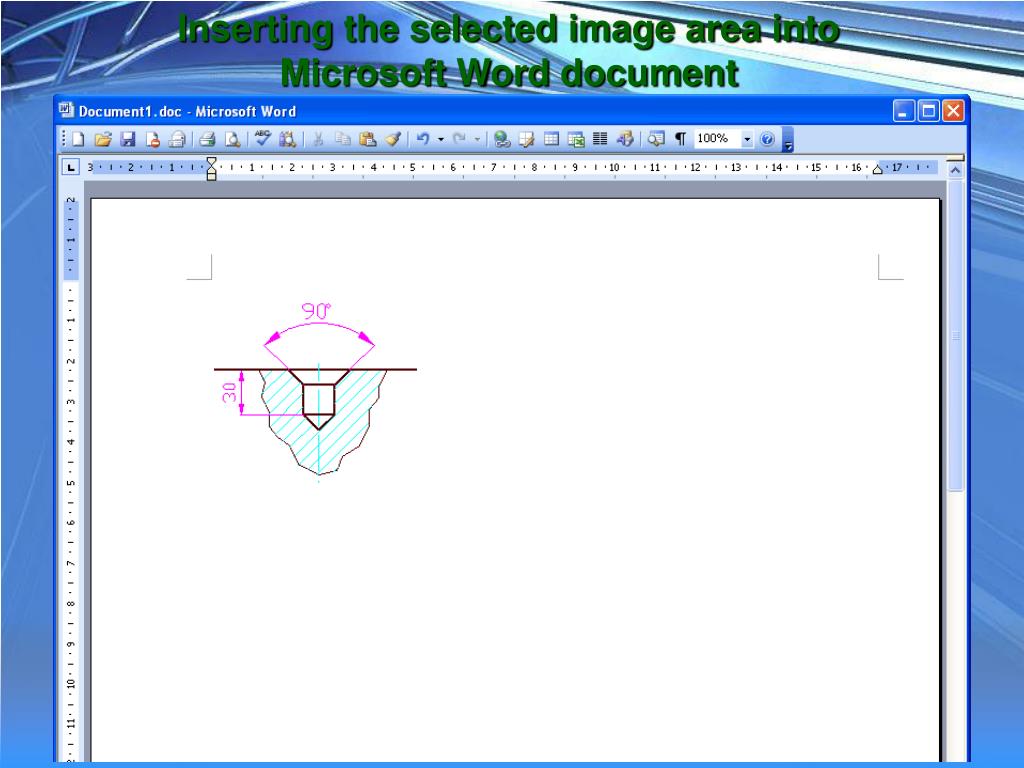Open the Redo history dropdown arrow

pyautogui.click(x=477, y=139)
